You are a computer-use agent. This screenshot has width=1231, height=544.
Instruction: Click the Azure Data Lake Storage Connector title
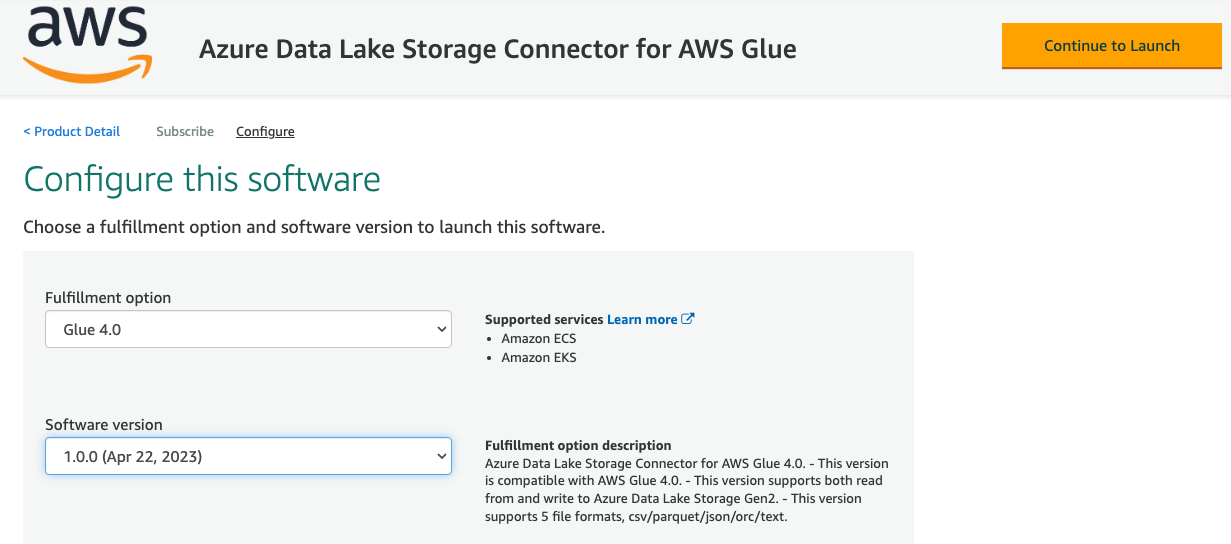tap(497, 49)
